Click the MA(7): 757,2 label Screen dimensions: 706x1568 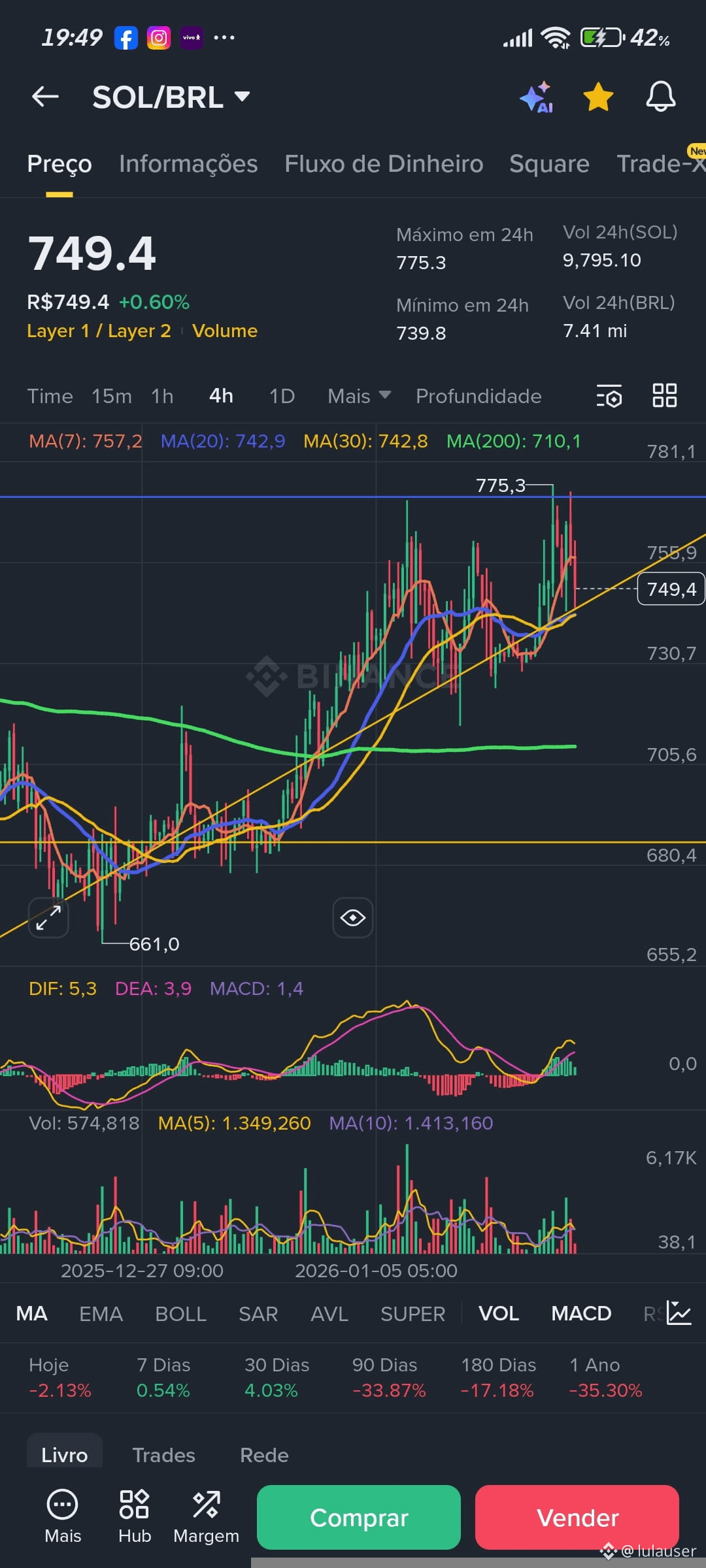click(86, 442)
